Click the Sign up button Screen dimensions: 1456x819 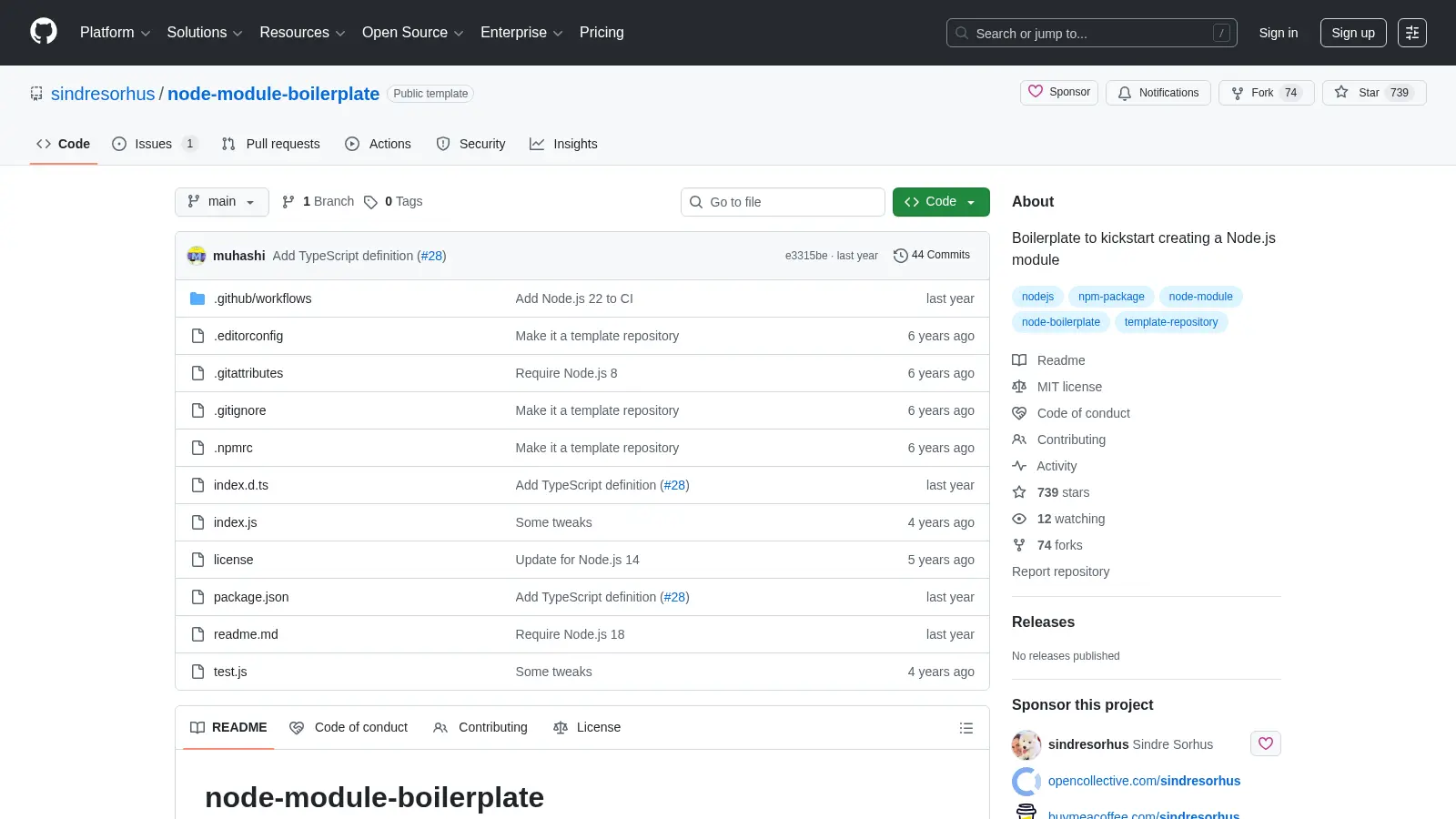pyautogui.click(x=1353, y=33)
